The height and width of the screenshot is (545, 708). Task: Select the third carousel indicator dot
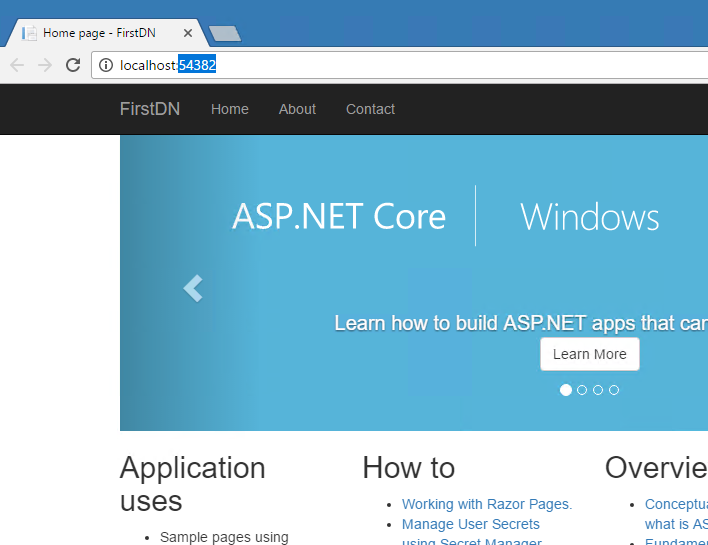[598, 390]
